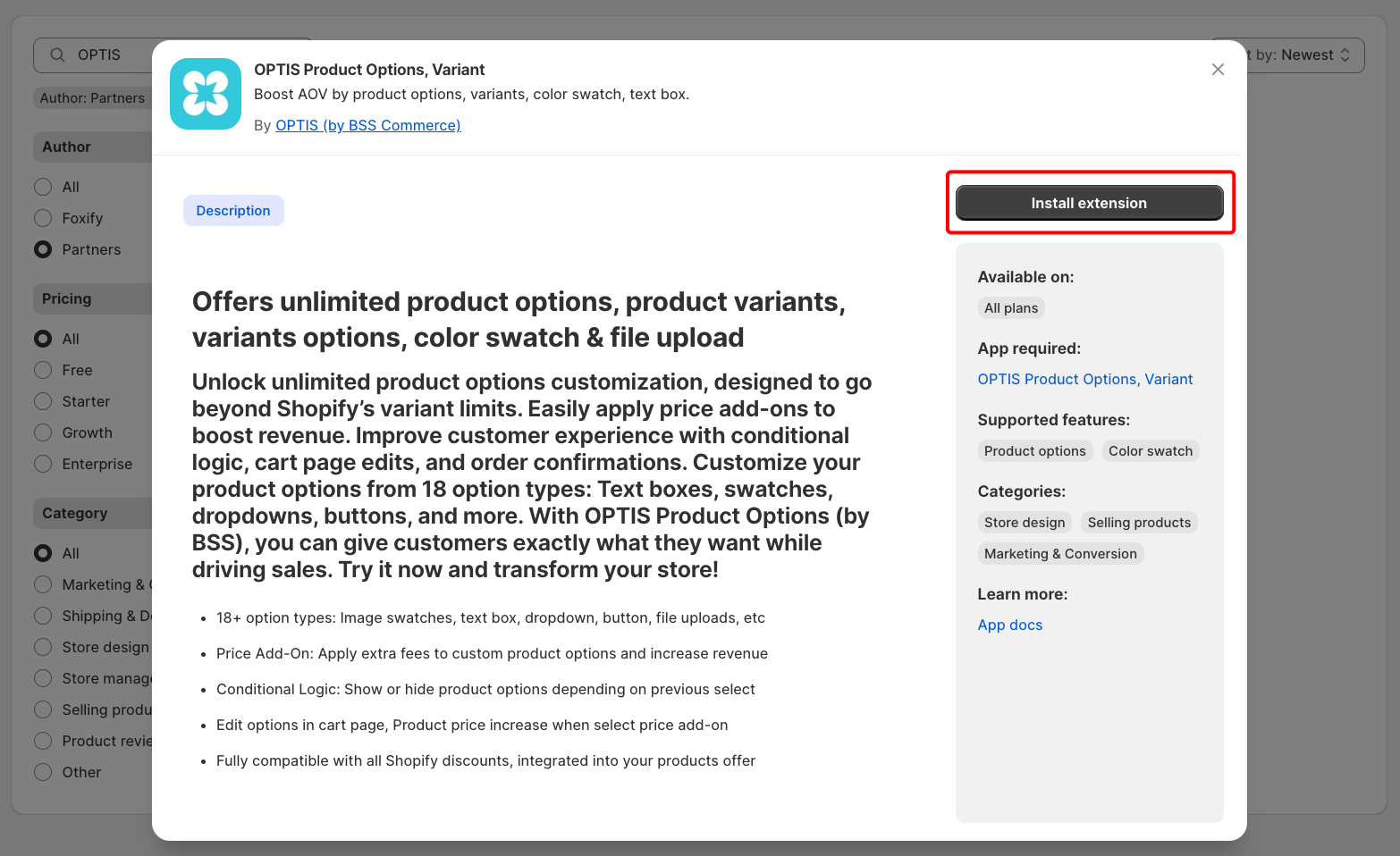The height and width of the screenshot is (856, 1400).
Task: Click the 'Fully compatible with all Shopify discounts' bullet
Action: (x=485, y=760)
